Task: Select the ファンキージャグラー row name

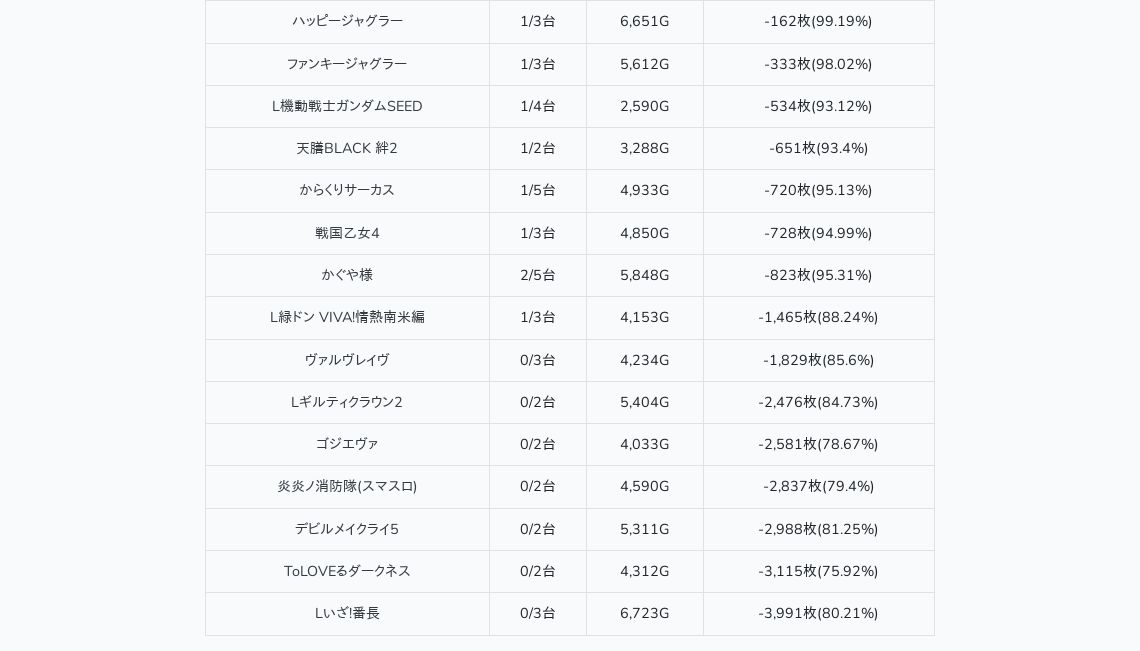Action: [x=347, y=64]
